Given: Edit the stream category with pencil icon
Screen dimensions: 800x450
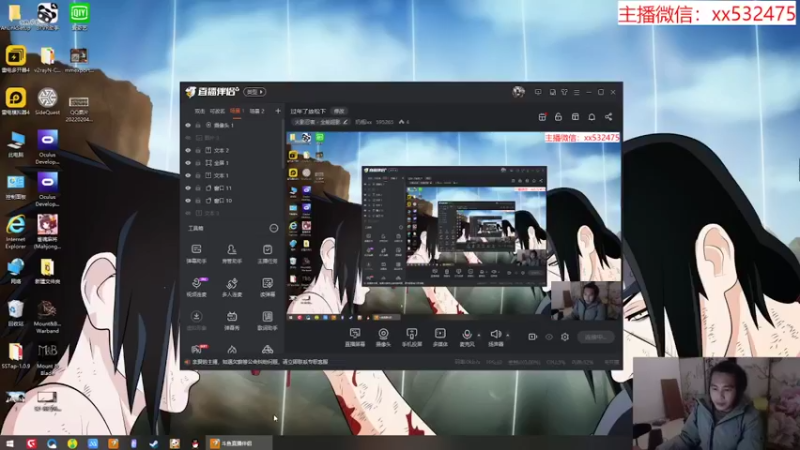Looking at the screenshot, I should tap(345, 122).
